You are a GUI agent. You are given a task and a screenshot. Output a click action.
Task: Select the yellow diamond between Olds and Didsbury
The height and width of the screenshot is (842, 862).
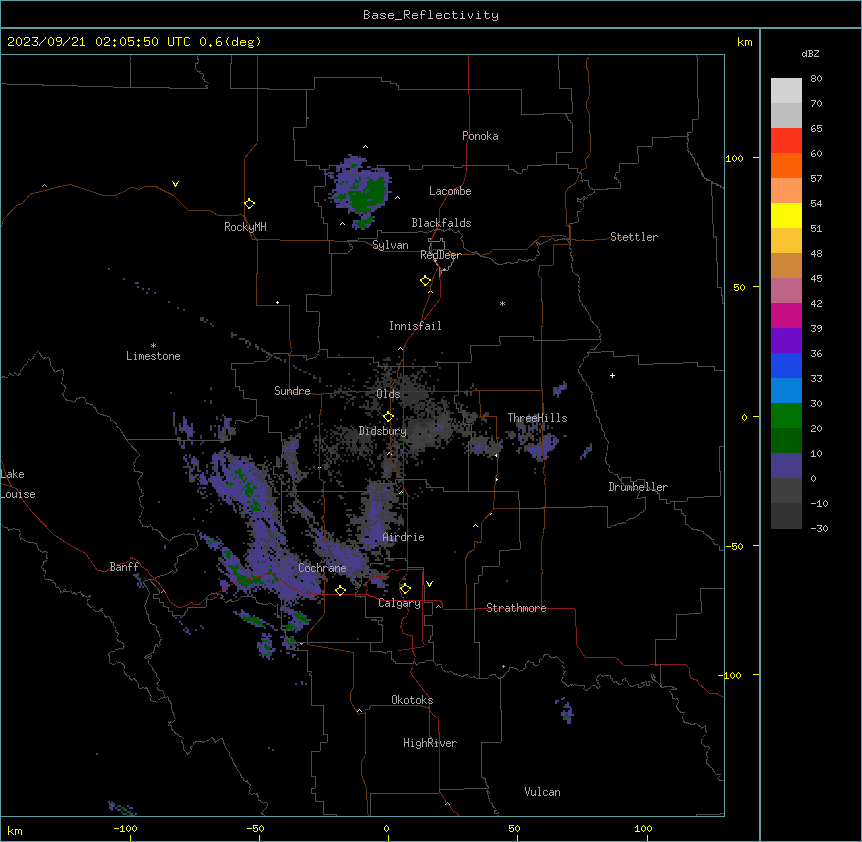[x=388, y=417]
